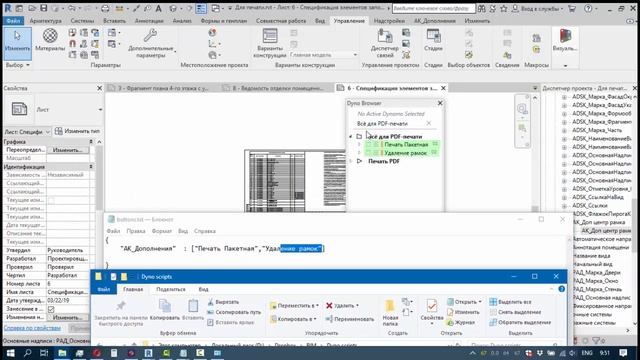Open the Выбор panel dropdown
The image size is (640, 360).
[18, 65]
